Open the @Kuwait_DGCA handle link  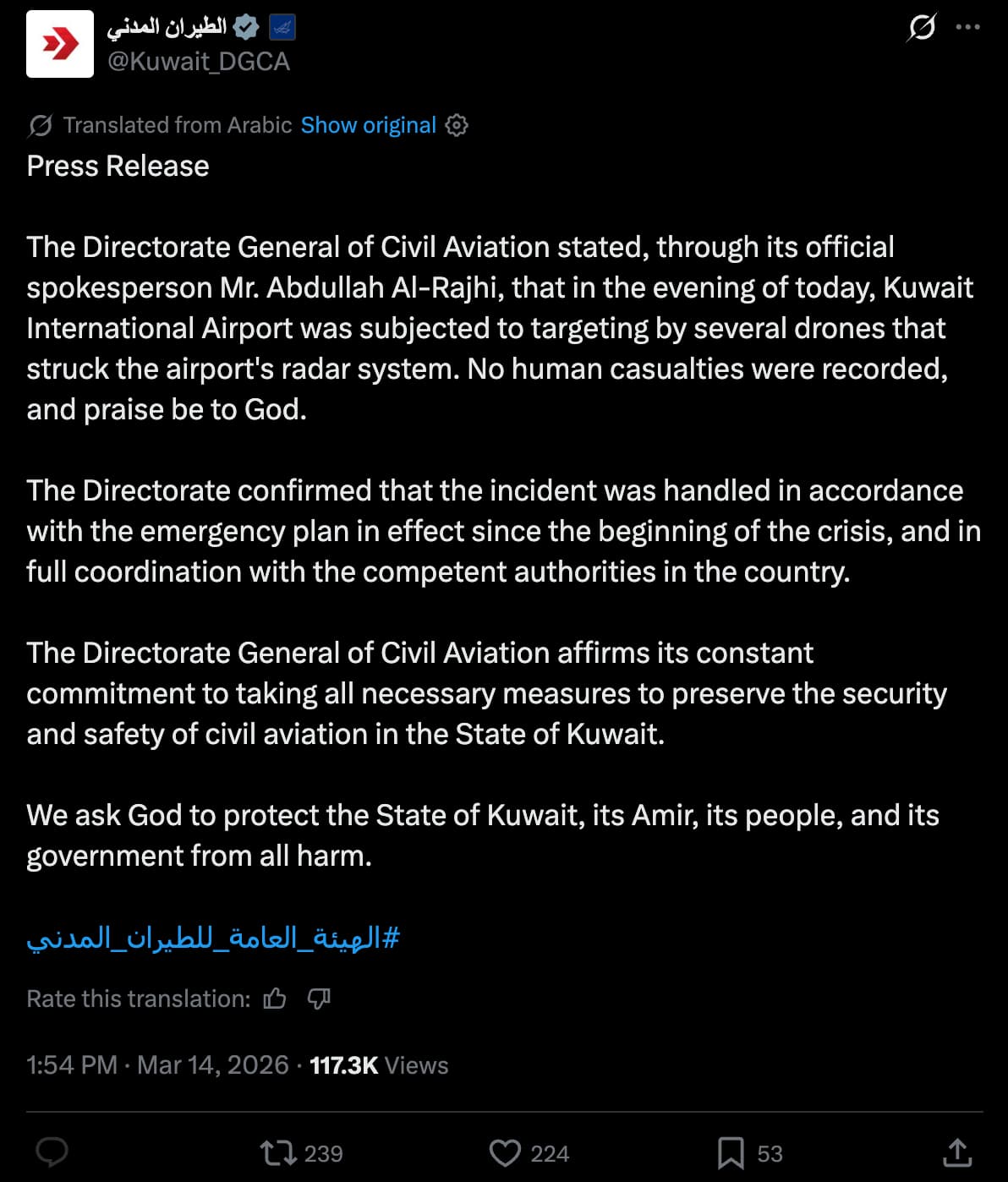pyautogui.click(x=199, y=62)
